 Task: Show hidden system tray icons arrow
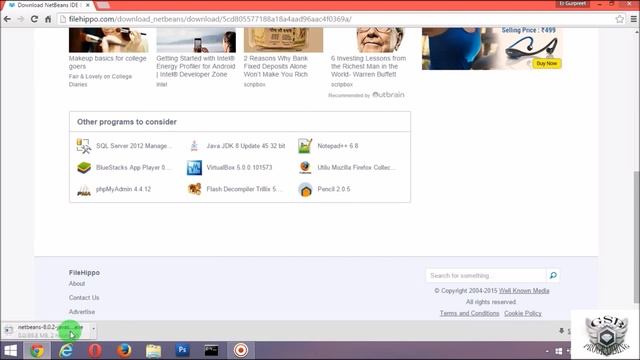click(547, 351)
